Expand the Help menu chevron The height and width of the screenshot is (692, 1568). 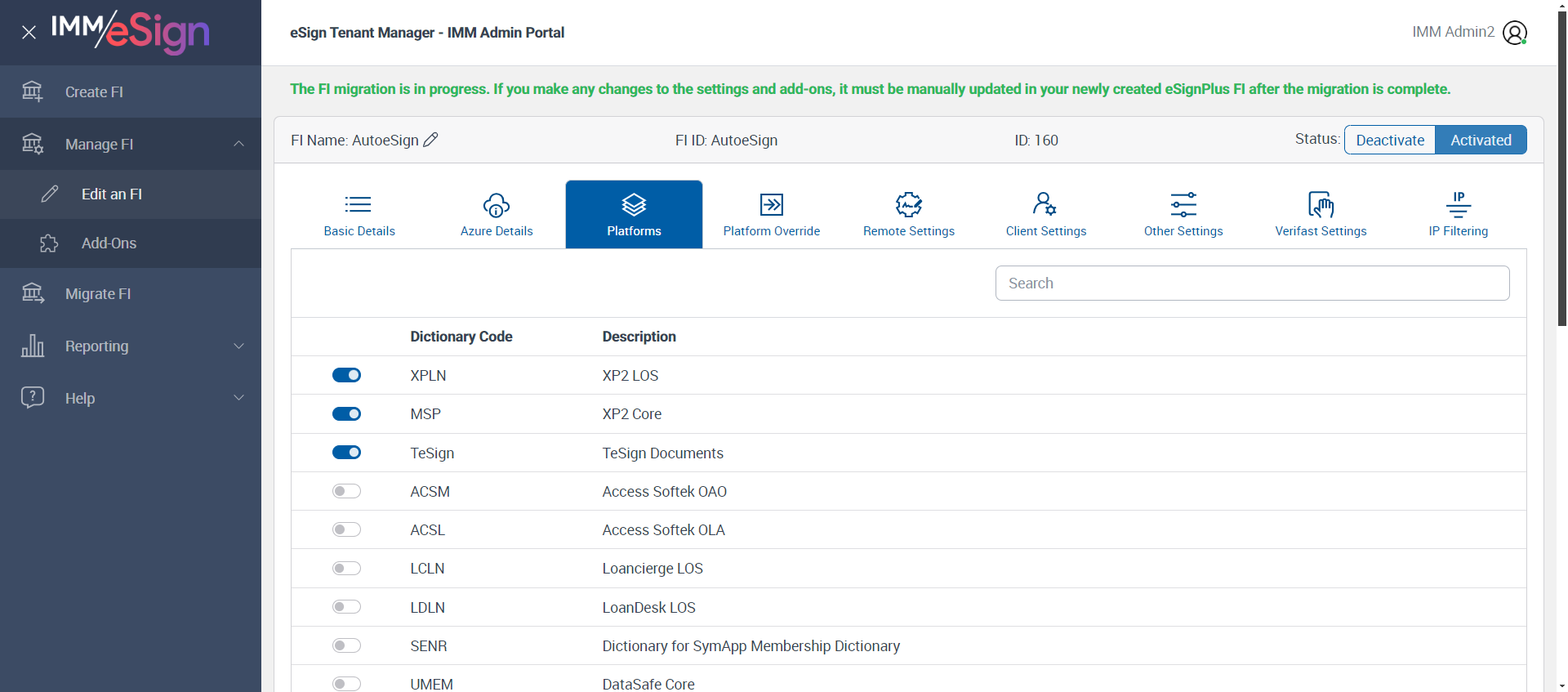[x=238, y=398]
